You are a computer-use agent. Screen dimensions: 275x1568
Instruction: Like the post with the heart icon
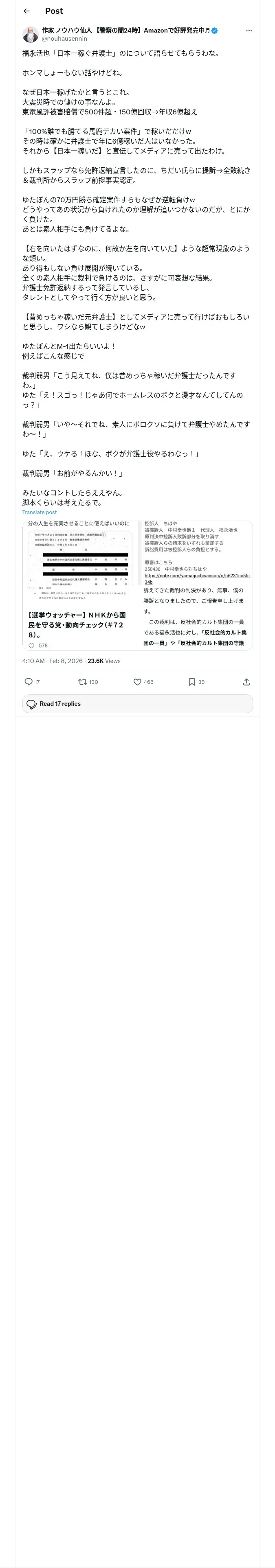coord(138,682)
